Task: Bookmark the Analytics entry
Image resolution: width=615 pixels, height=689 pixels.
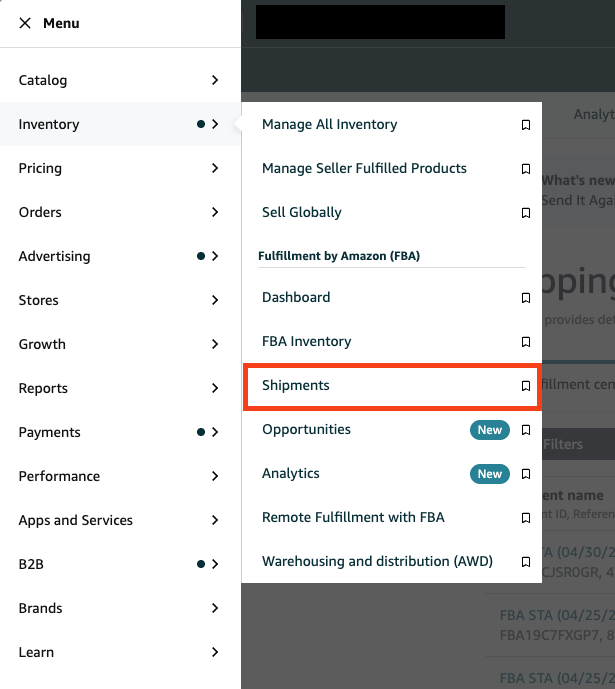Action: pyautogui.click(x=525, y=474)
